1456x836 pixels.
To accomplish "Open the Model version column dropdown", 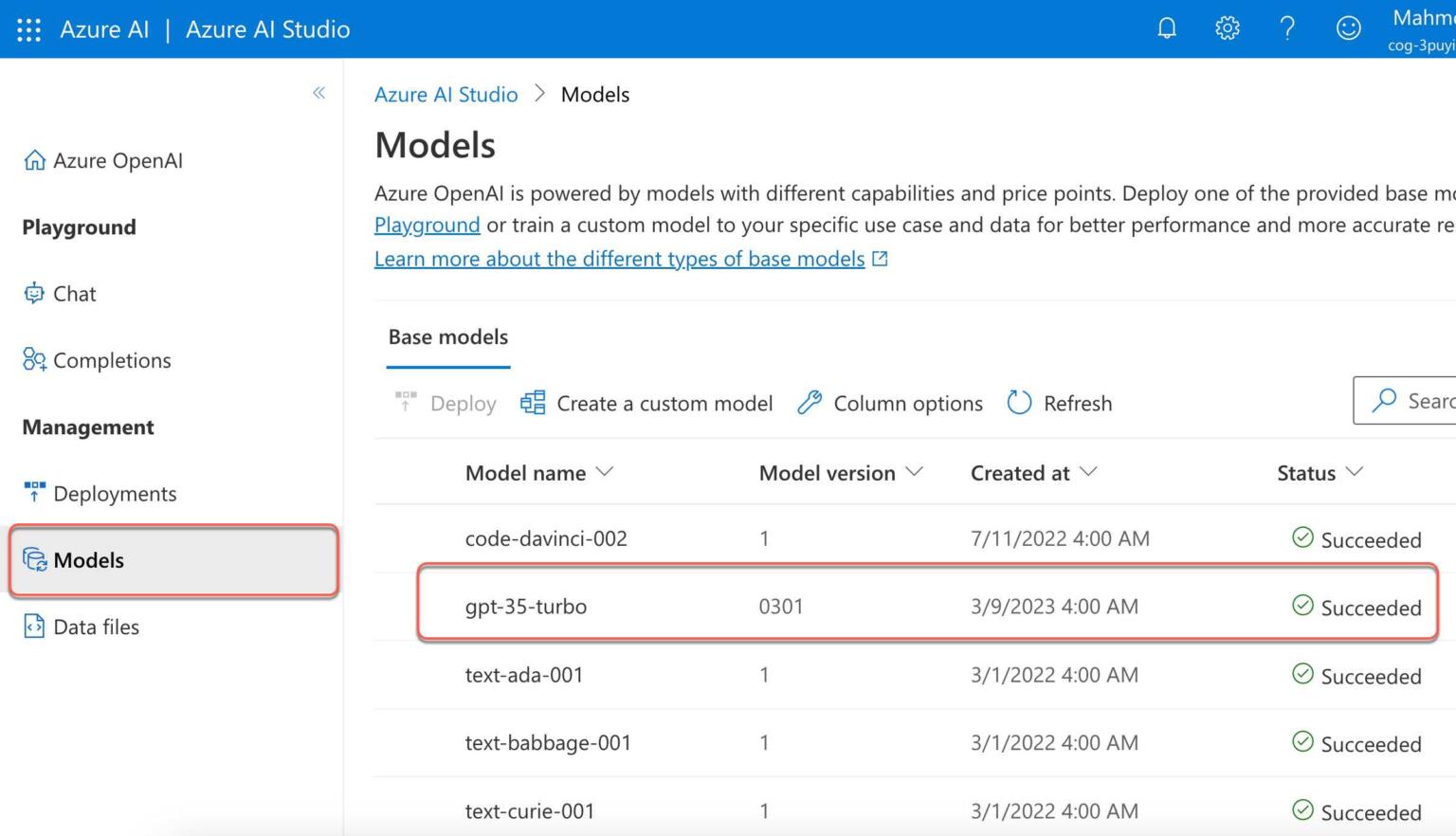I will point(915,472).
